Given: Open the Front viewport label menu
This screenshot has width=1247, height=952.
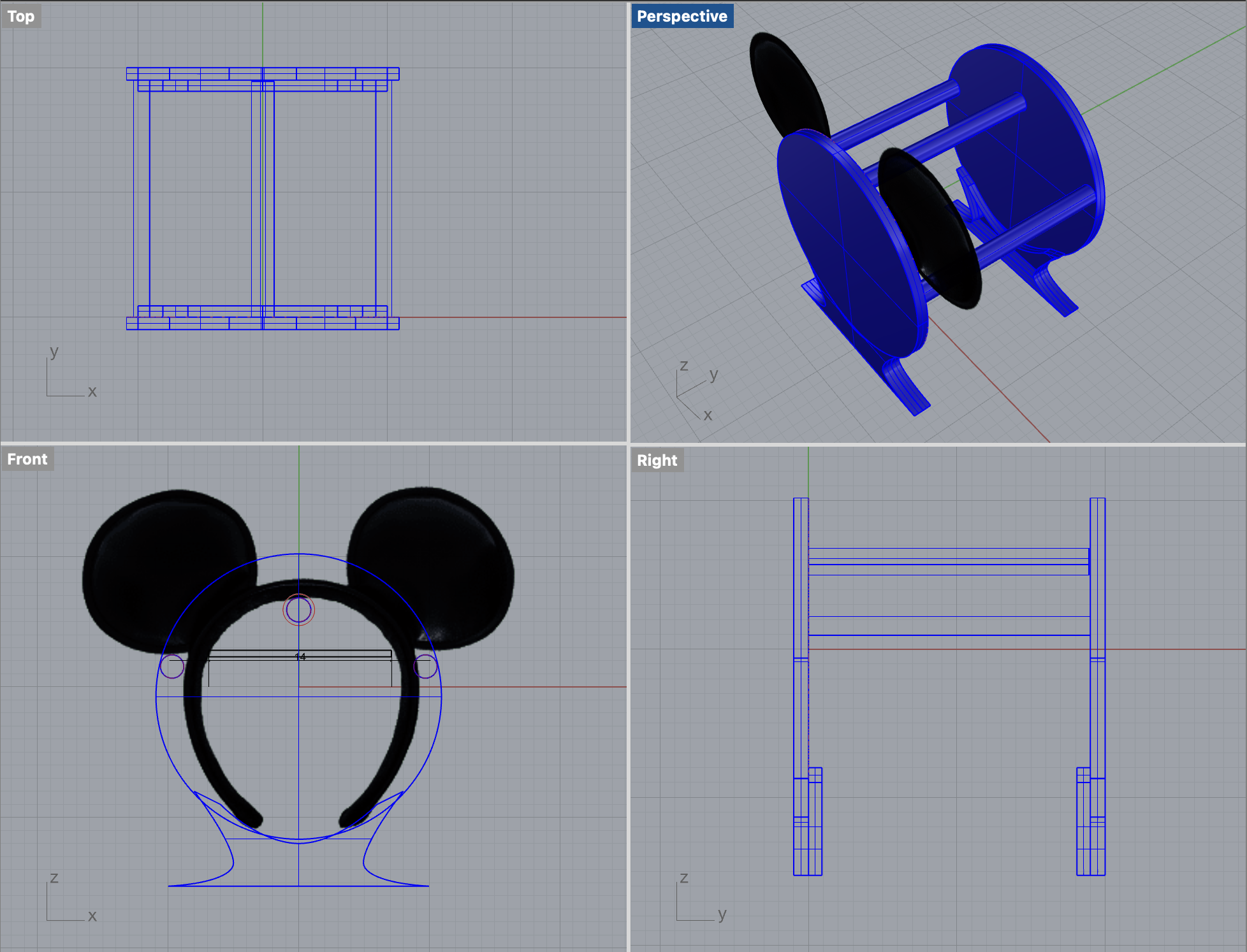Looking at the screenshot, I should point(27,459).
